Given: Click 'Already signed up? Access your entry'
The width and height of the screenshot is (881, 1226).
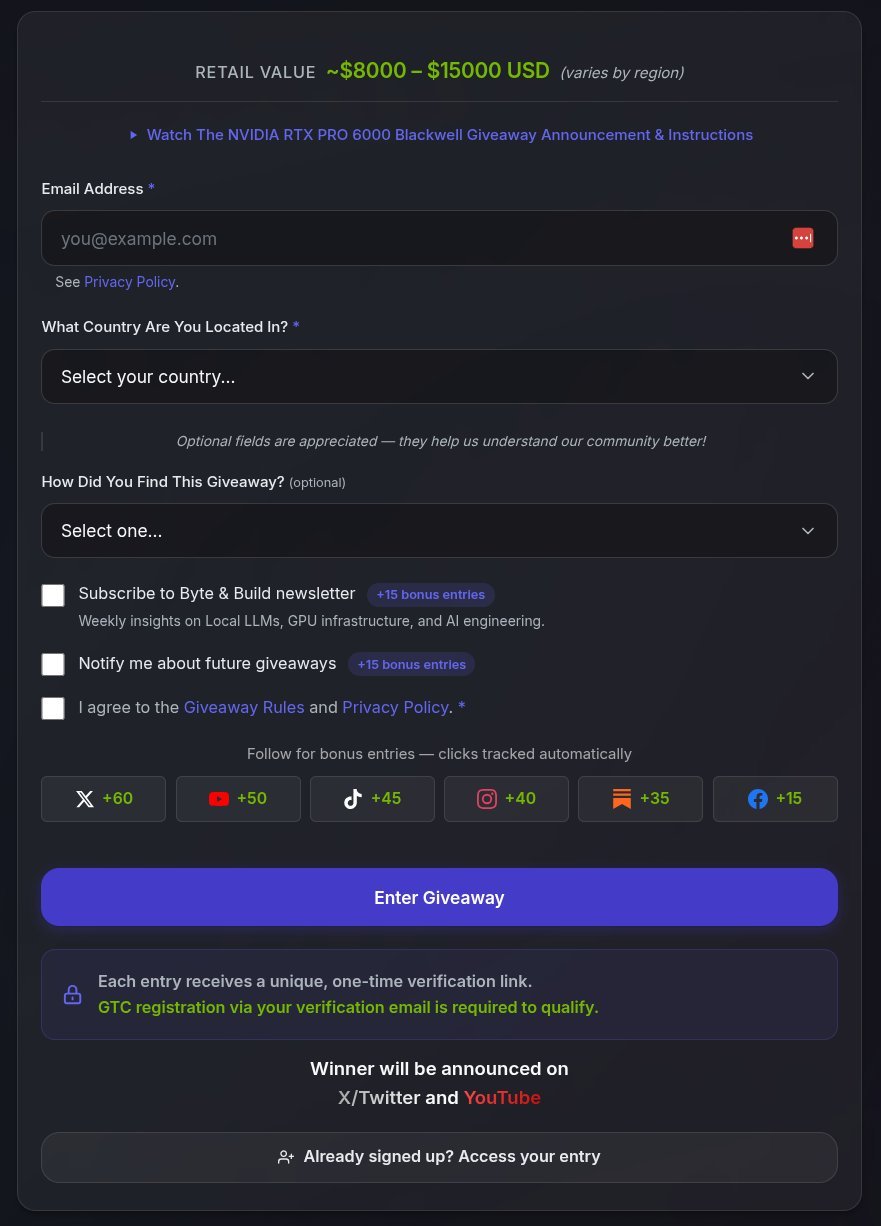Looking at the screenshot, I should tap(439, 1157).
